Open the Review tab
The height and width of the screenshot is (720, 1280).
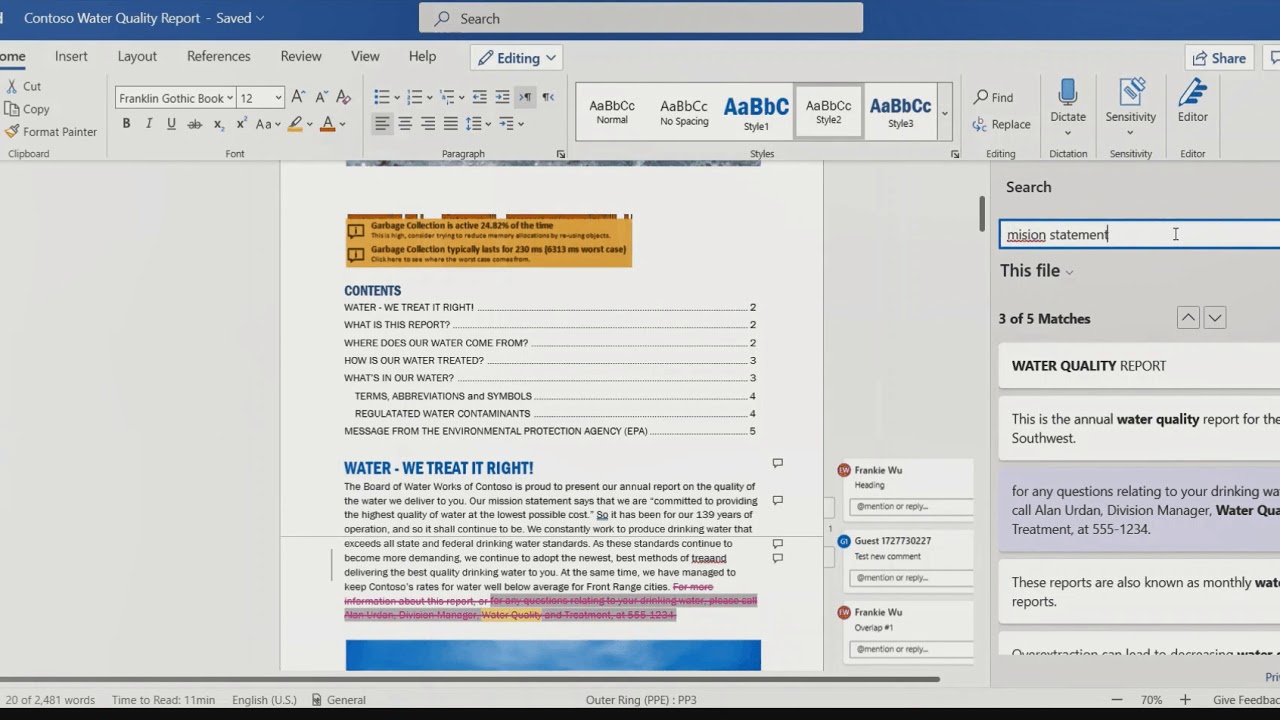(301, 56)
